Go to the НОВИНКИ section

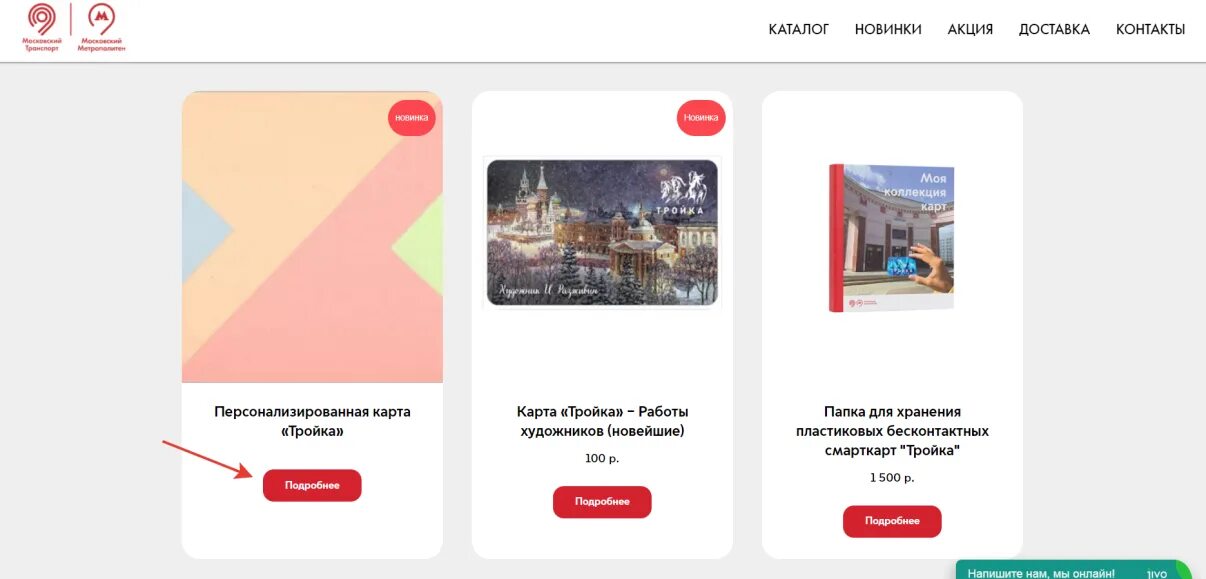pos(888,29)
